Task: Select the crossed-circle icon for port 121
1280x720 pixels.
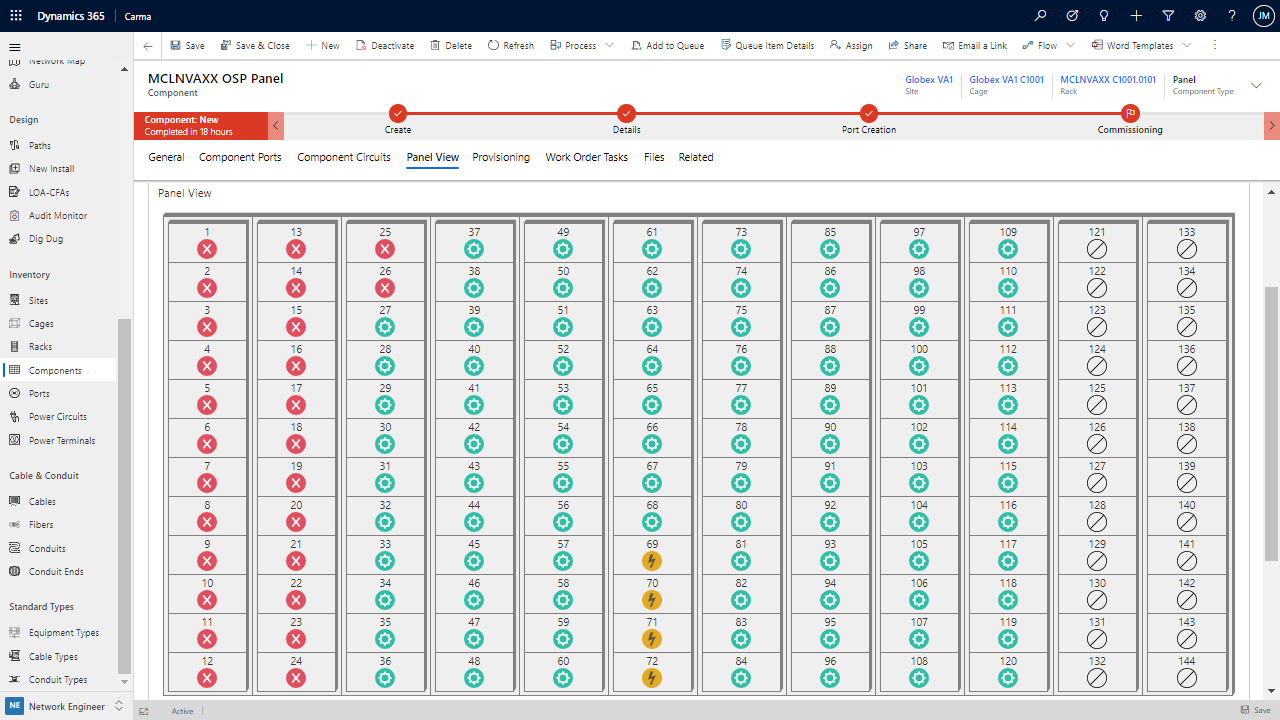Action: click(1097, 249)
